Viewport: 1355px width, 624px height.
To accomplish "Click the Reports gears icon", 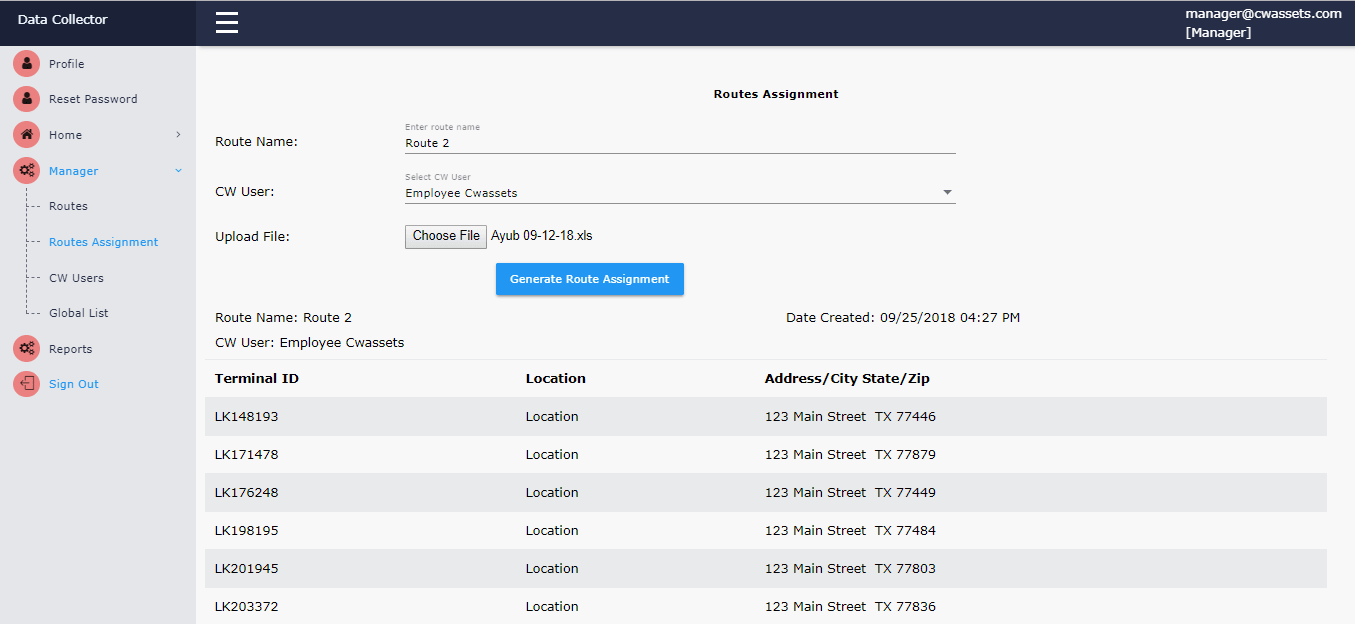I will 27,349.
